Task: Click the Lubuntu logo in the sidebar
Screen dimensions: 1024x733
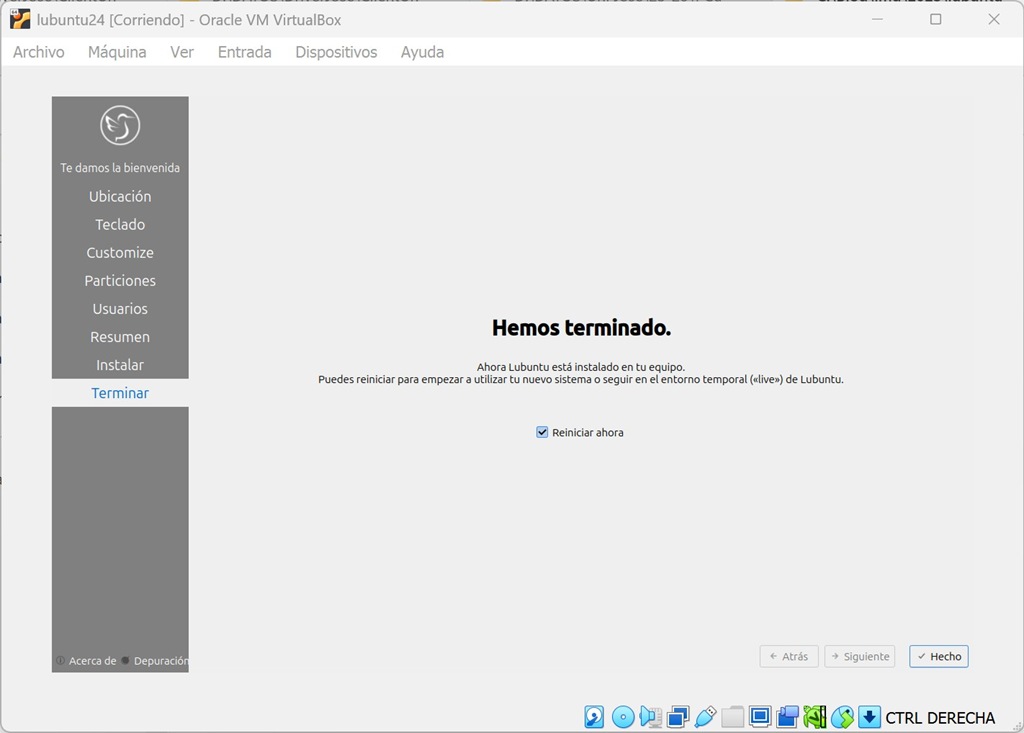Action: (120, 125)
